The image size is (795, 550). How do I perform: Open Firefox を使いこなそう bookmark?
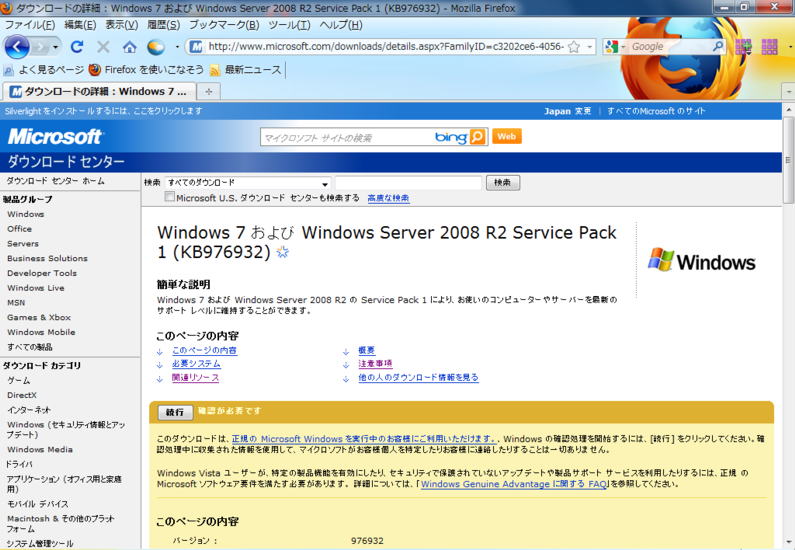(146, 69)
